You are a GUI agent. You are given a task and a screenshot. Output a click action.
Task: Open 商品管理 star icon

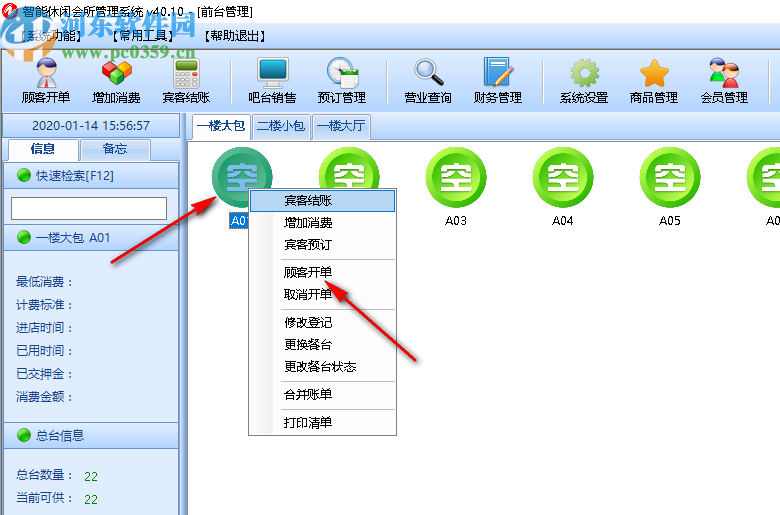[x=654, y=81]
